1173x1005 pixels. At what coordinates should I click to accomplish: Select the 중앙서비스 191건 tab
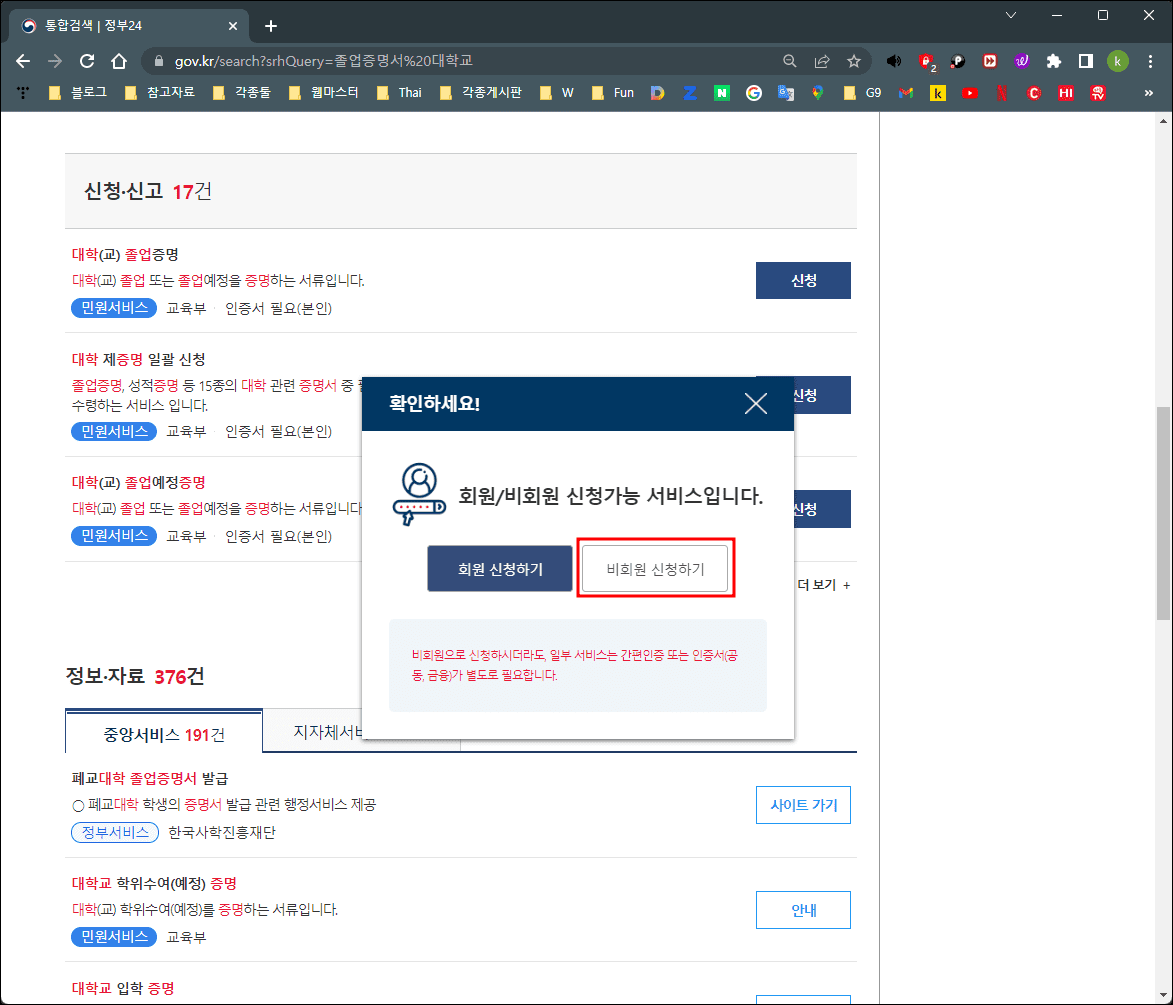(163, 731)
